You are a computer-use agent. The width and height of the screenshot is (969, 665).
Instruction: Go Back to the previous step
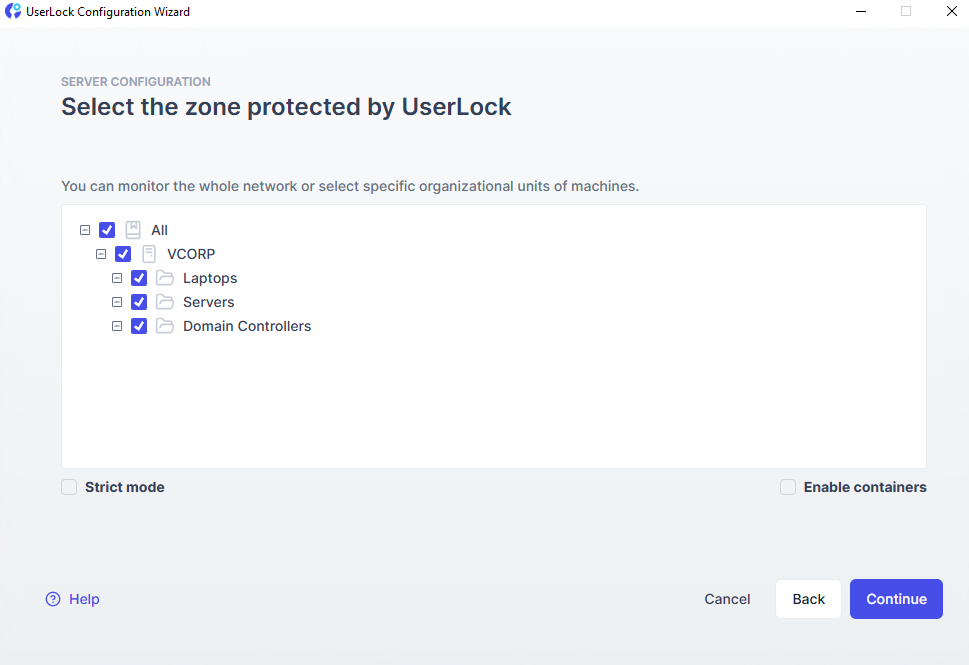808,599
